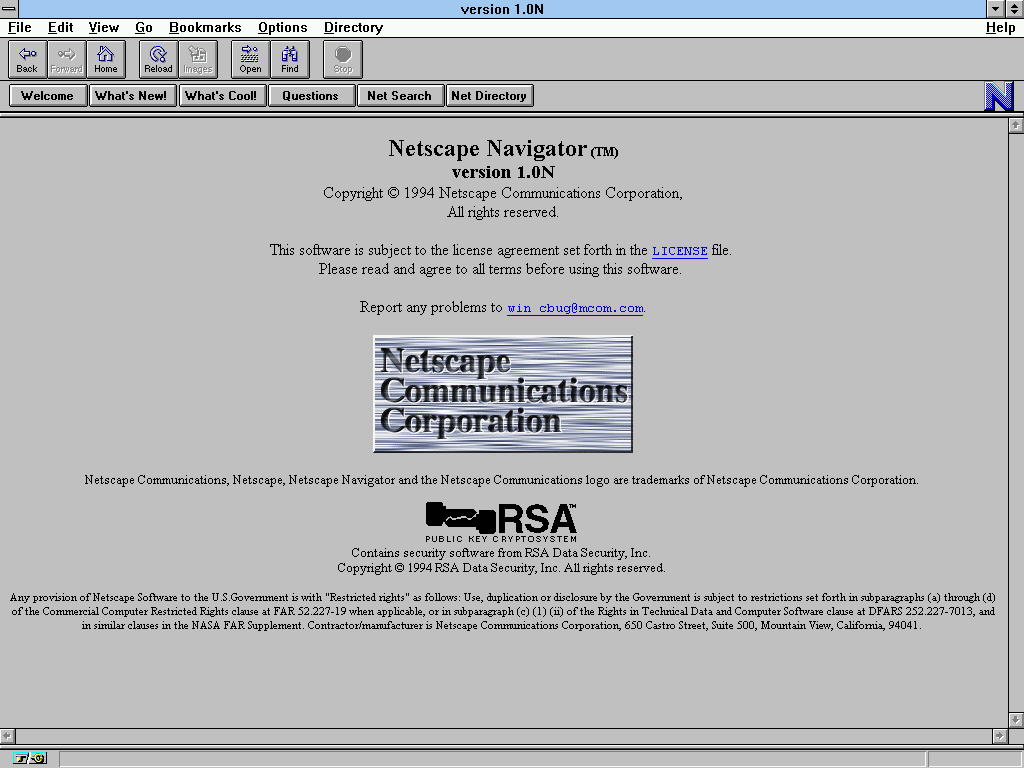Click the Netscape Communications Corporation logo image

[x=503, y=394]
